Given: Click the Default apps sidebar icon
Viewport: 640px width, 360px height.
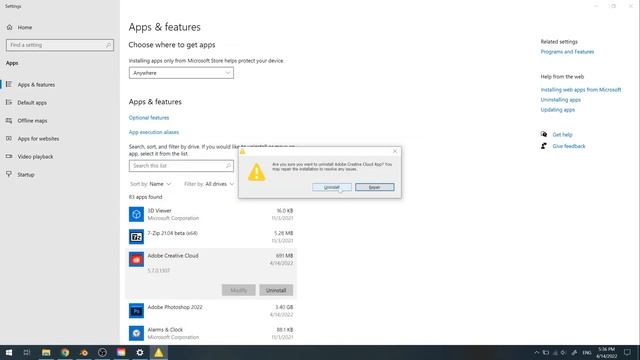Looking at the screenshot, I should [9, 102].
